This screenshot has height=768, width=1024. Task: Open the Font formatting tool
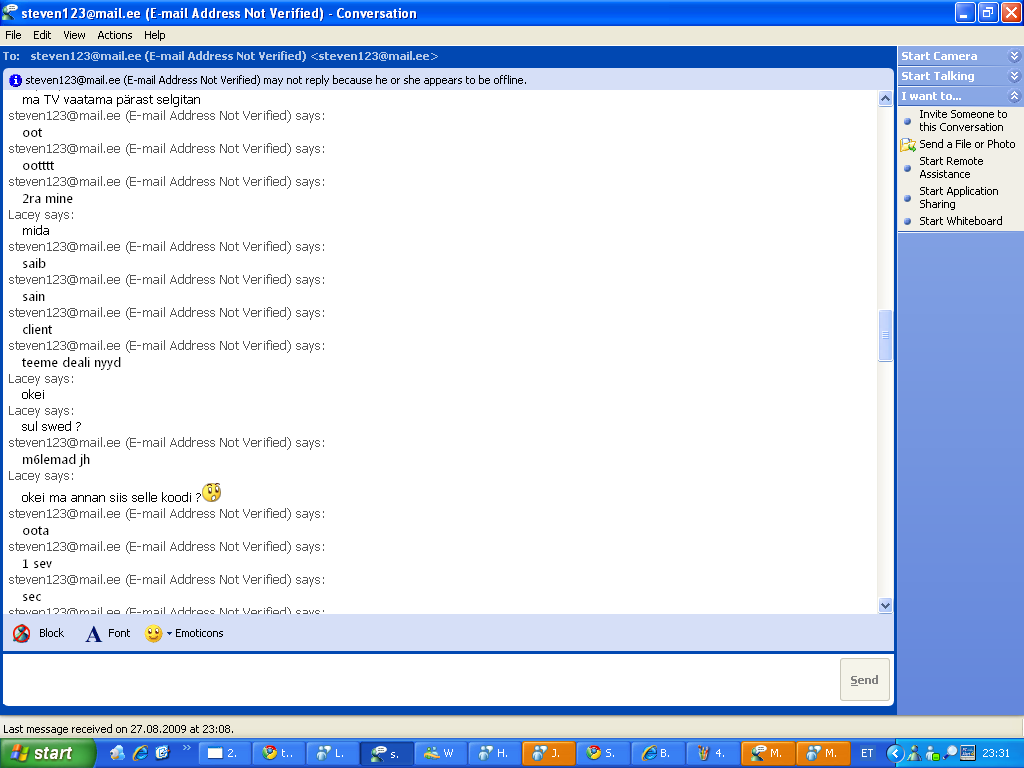(94, 633)
